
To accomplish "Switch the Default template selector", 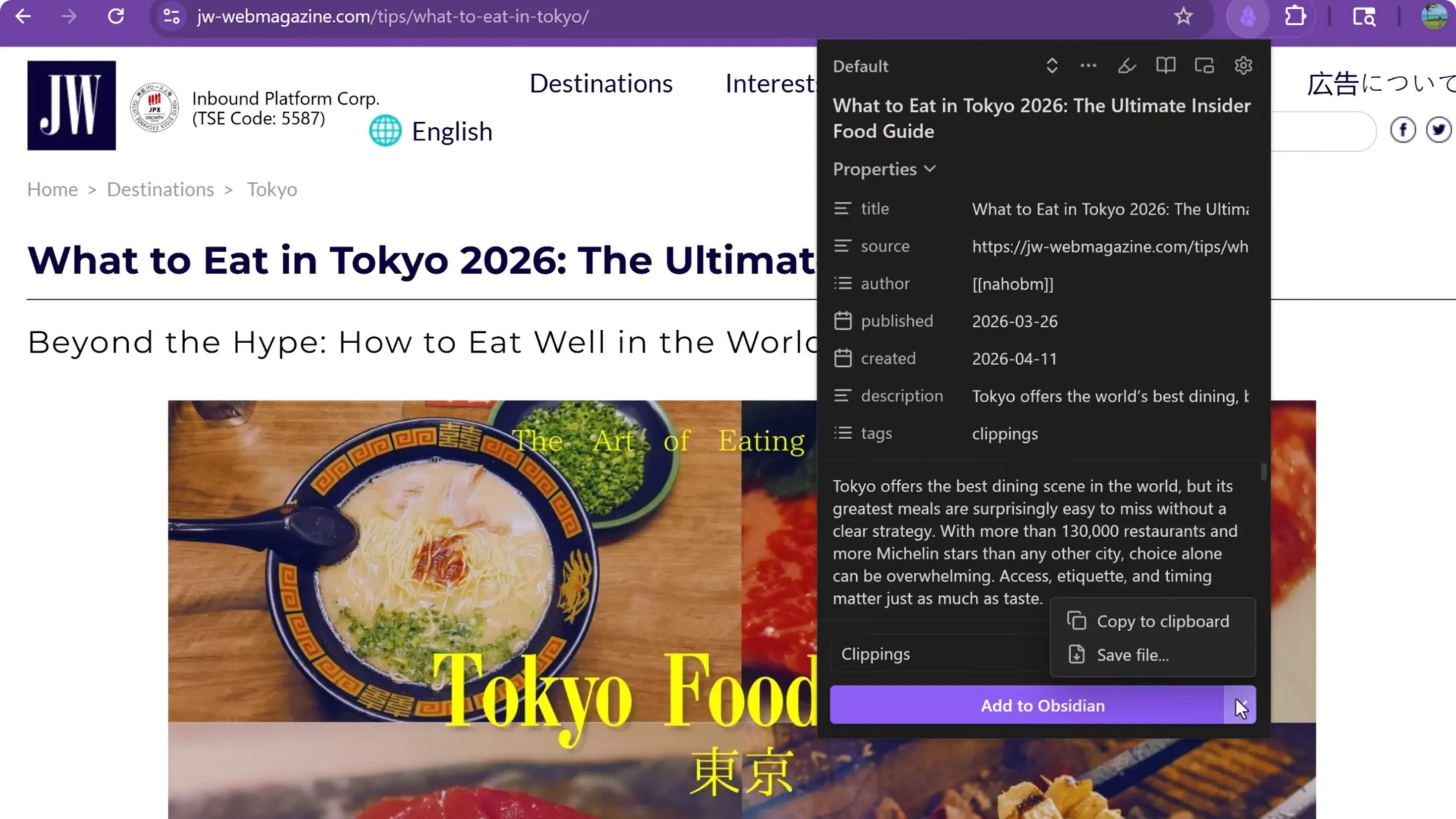I will tap(945, 66).
